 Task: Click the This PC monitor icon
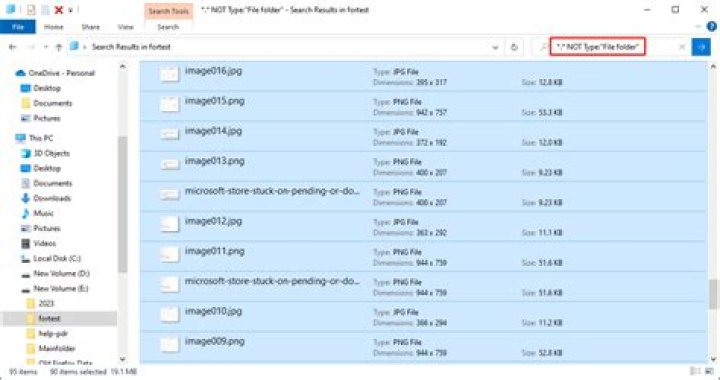pyautogui.click(x=20, y=138)
